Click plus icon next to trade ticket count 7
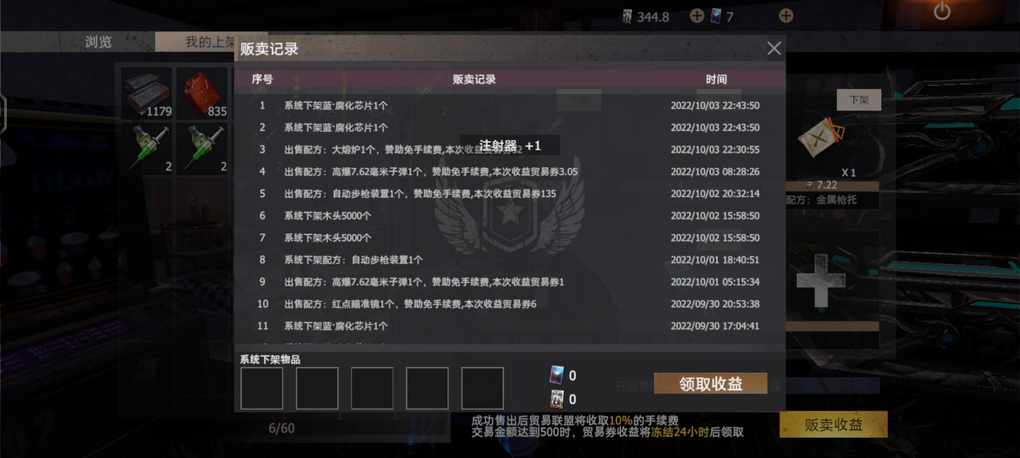 click(786, 16)
